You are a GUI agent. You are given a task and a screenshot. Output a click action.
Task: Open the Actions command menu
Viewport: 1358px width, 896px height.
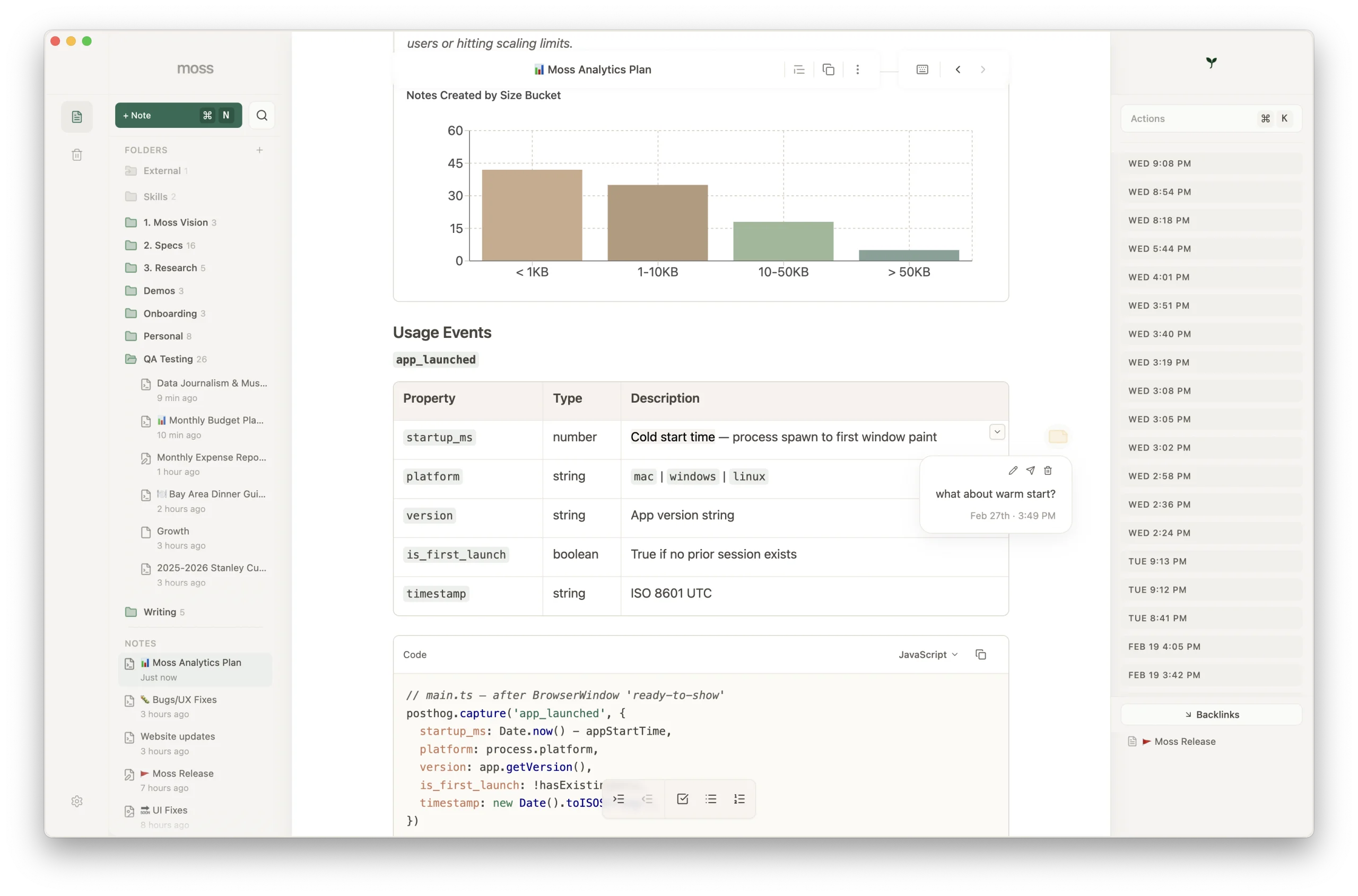pyautogui.click(x=1211, y=118)
